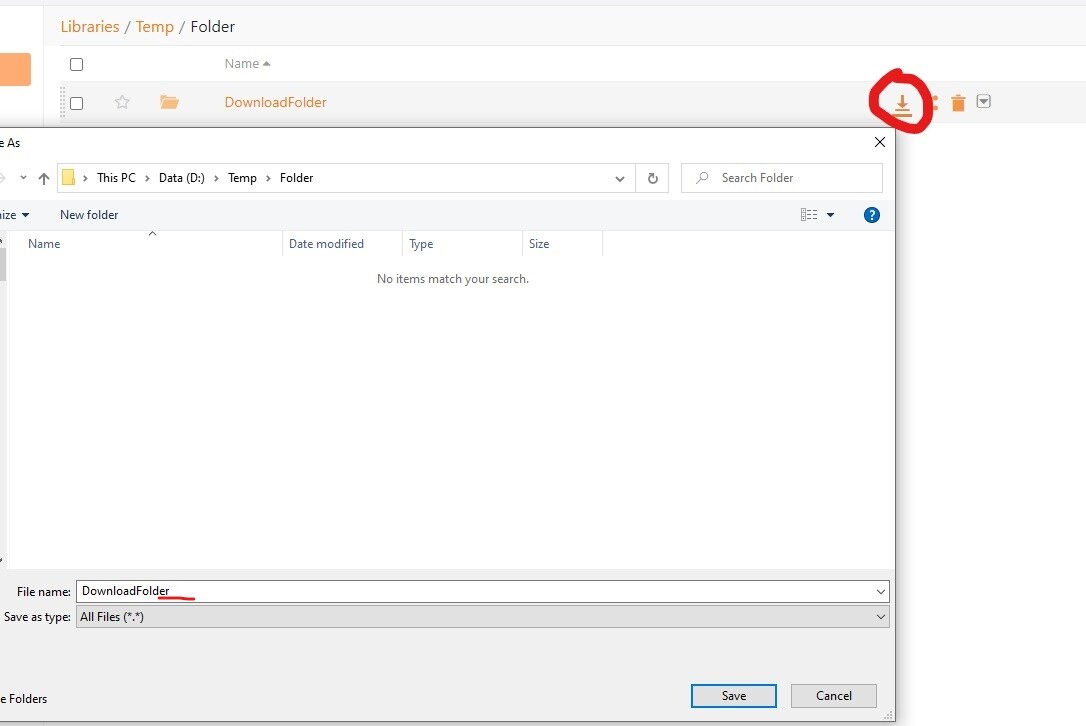Expand the address bar previous locations chevron
The image size is (1086, 726).
pos(620,178)
